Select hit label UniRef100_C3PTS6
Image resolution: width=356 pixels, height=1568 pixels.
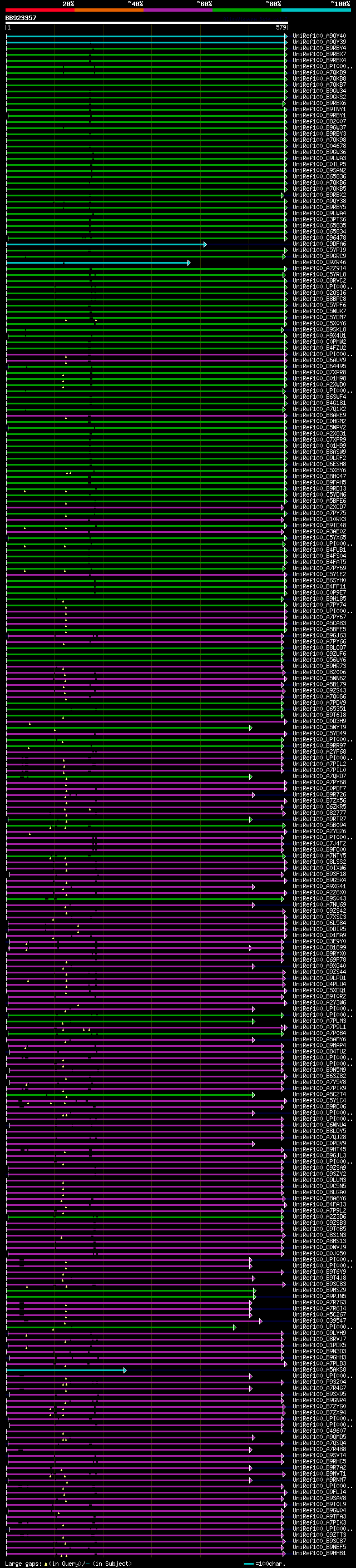[319, 219]
